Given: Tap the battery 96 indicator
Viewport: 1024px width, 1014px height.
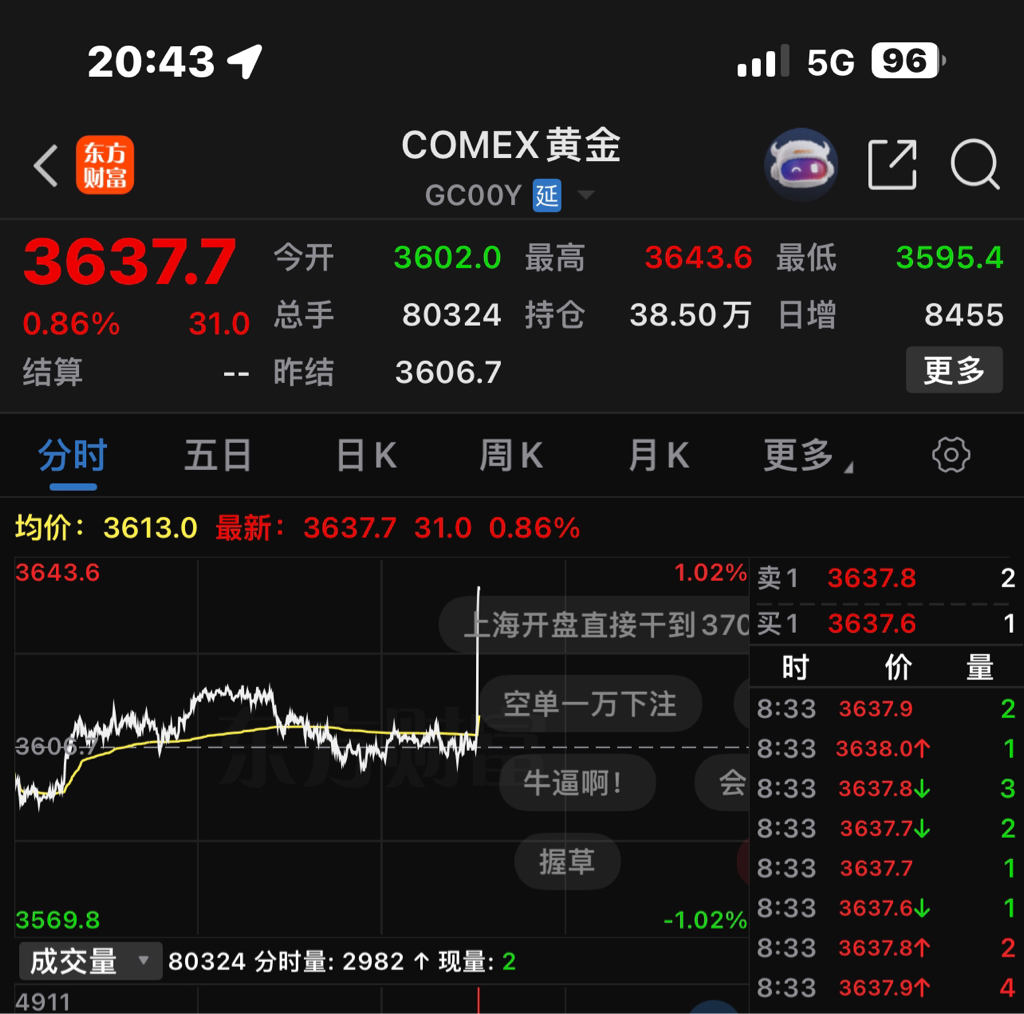Looking at the screenshot, I should pyautogui.click(x=908, y=61).
